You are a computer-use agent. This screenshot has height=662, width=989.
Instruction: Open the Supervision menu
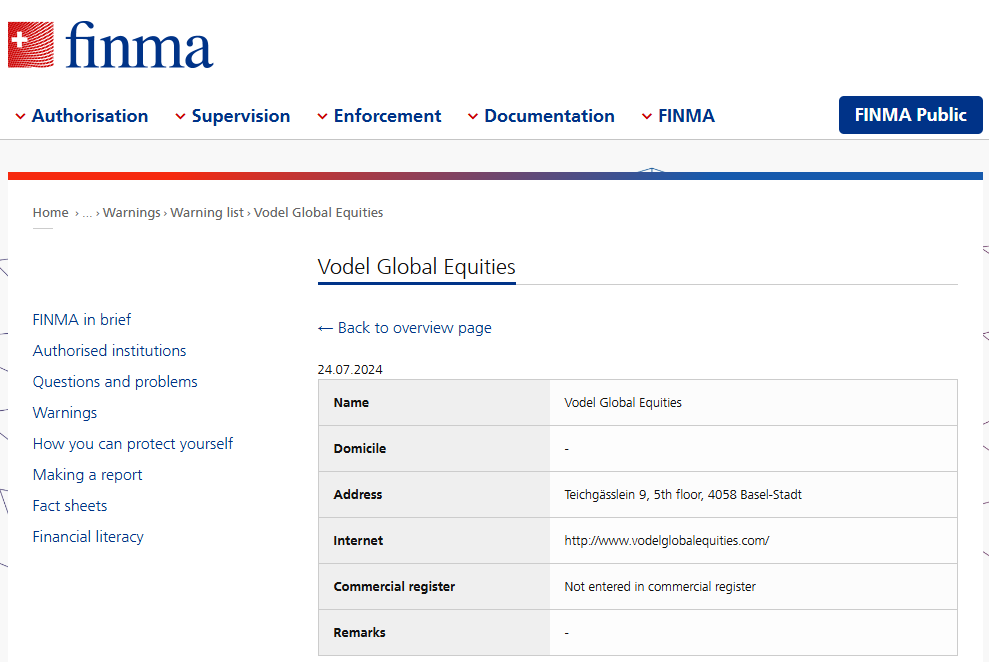(241, 116)
